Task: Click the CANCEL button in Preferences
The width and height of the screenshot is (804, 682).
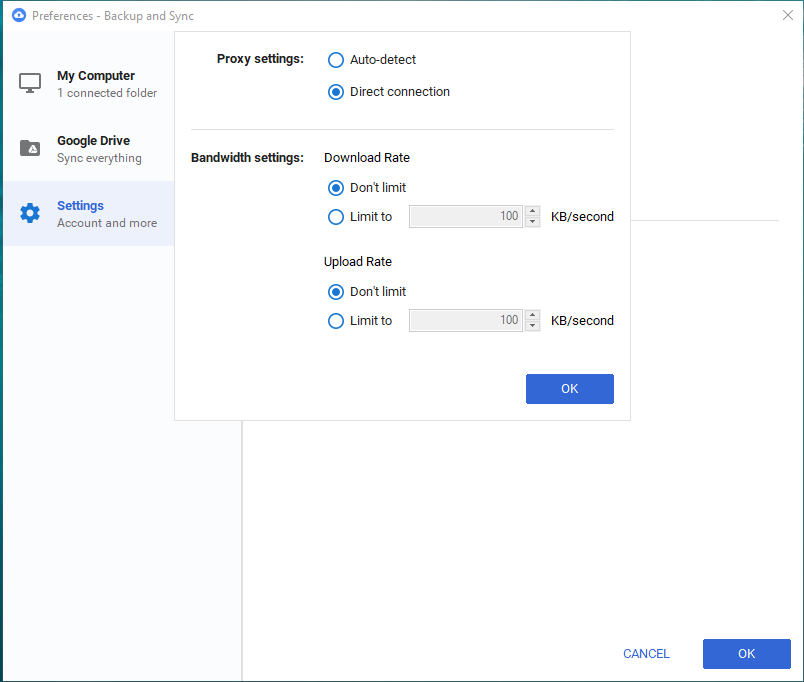Action: click(x=646, y=654)
